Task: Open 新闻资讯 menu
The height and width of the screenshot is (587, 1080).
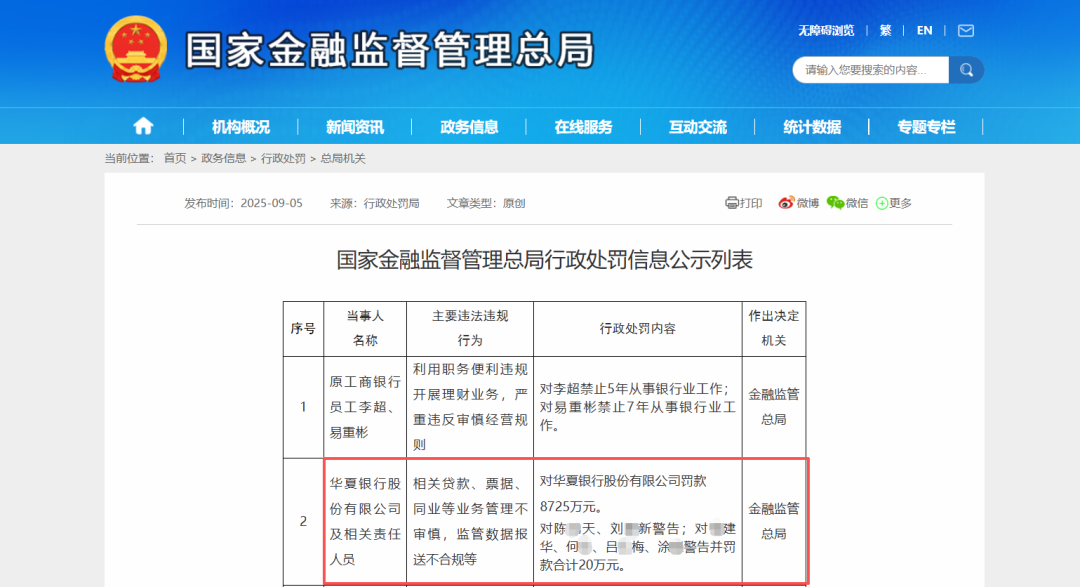Action: (355, 127)
